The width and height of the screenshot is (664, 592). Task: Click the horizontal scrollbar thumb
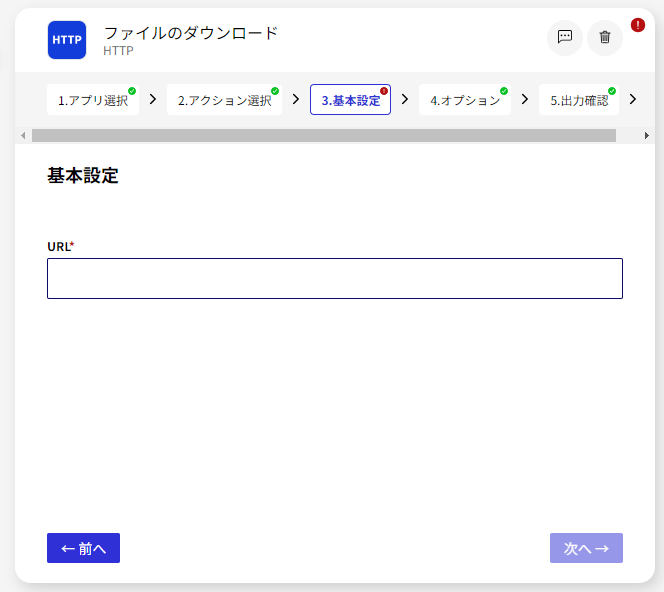point(324,136)
